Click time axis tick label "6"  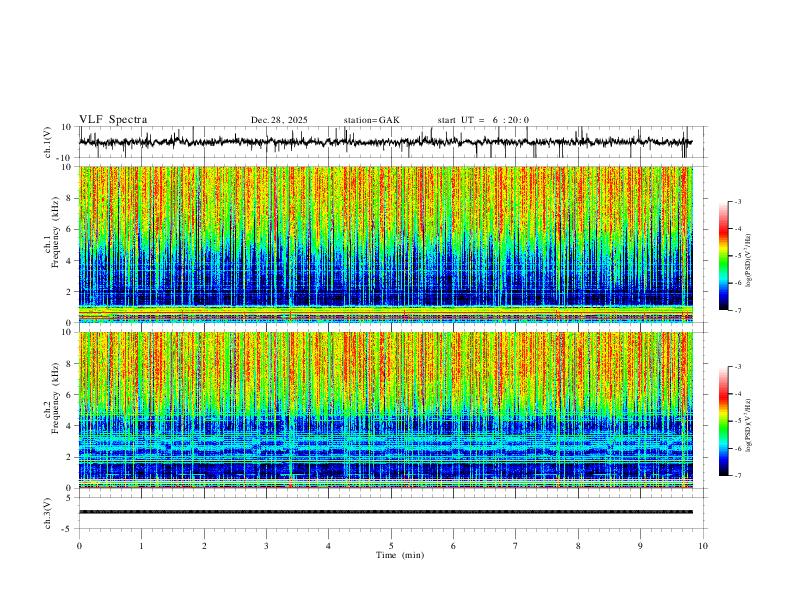point(454,546)
